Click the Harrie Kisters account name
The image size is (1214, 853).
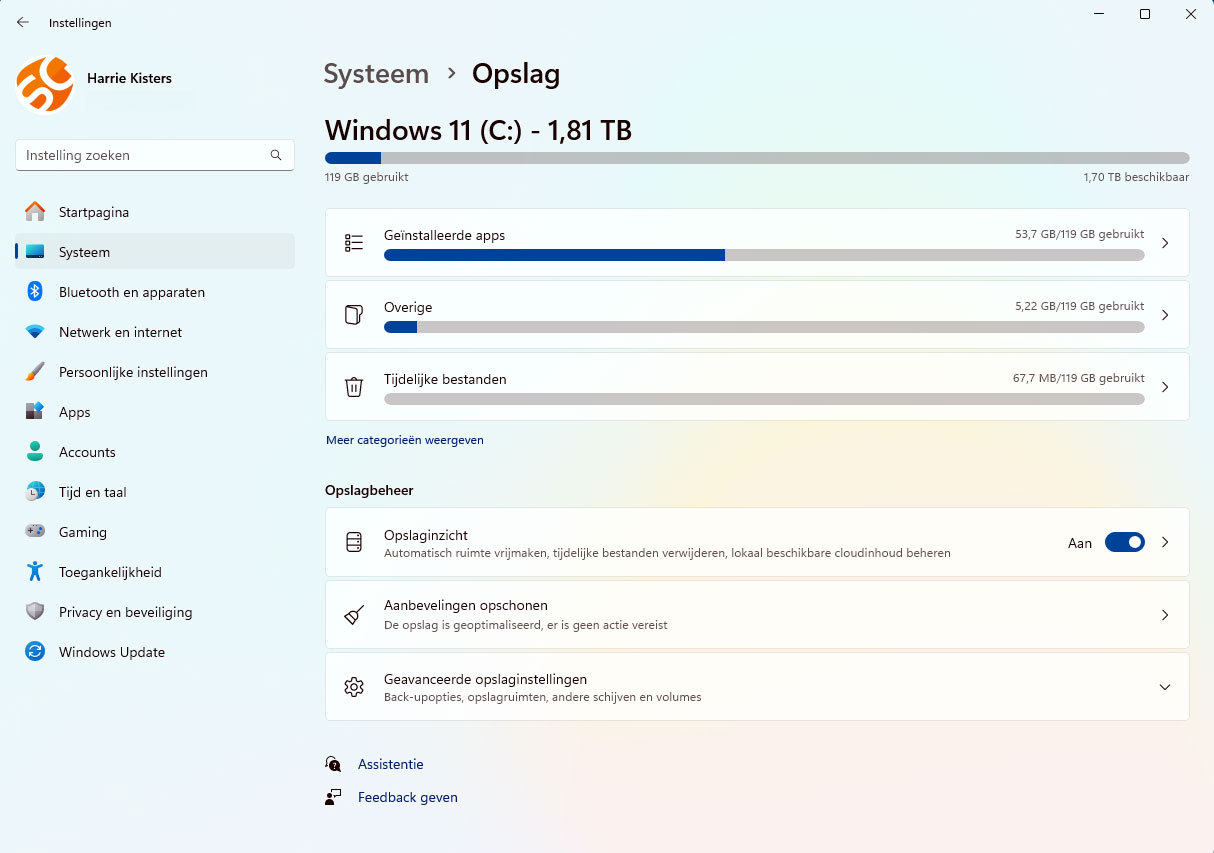[129, 78]
